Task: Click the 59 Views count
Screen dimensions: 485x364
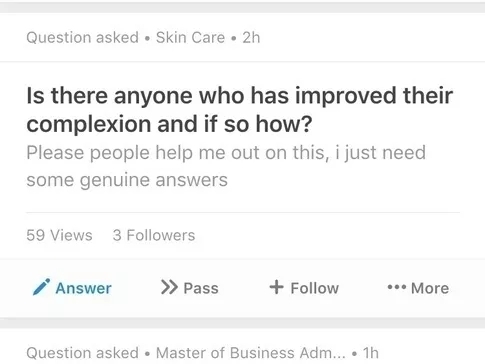Action: pyautogui.click(x=59, y=235)
